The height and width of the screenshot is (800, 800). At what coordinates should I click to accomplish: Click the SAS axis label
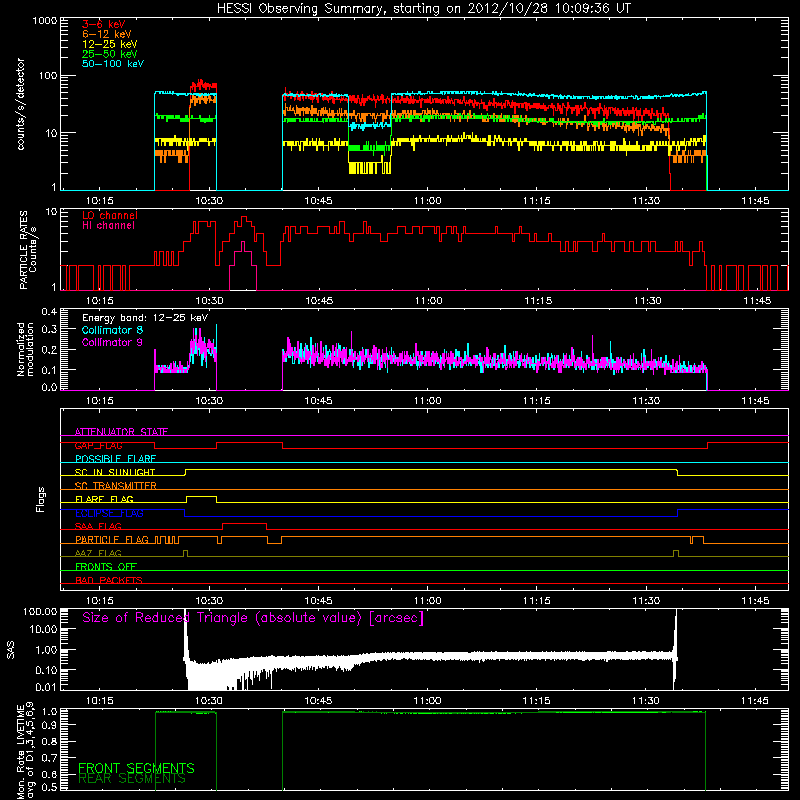[x=10, y=650]
